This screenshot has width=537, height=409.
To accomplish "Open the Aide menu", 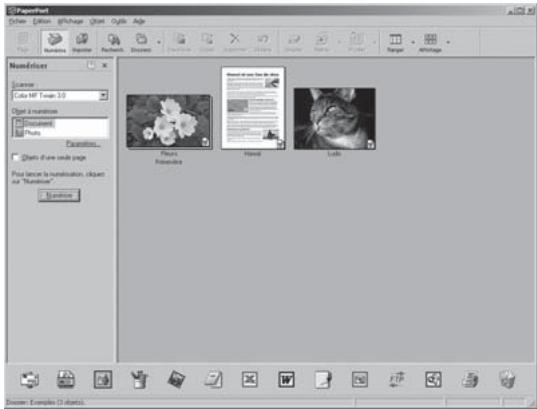I will click(139, 21).
